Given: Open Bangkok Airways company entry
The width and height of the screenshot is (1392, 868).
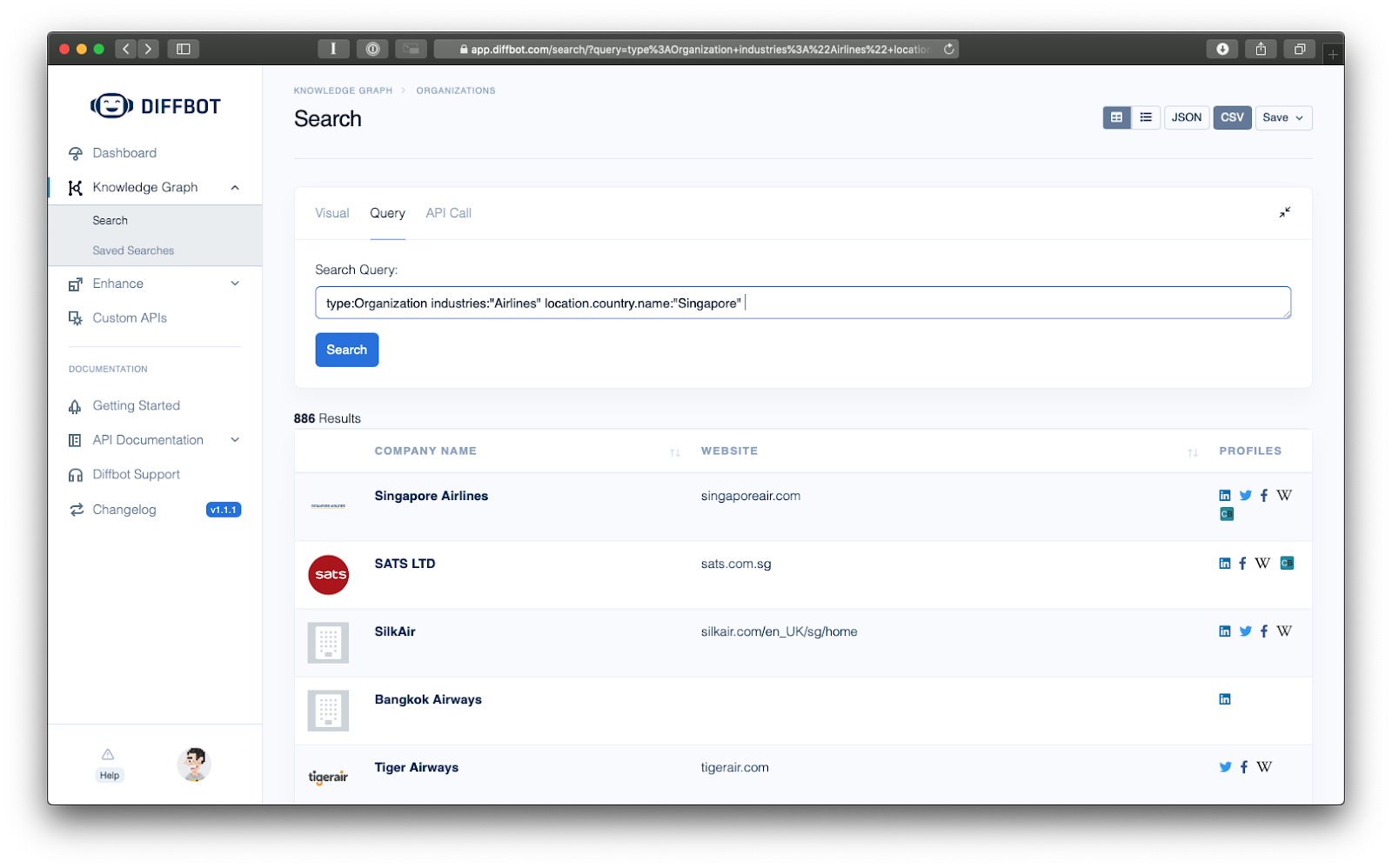Looking at the screenshot, I should pos(428,699).
